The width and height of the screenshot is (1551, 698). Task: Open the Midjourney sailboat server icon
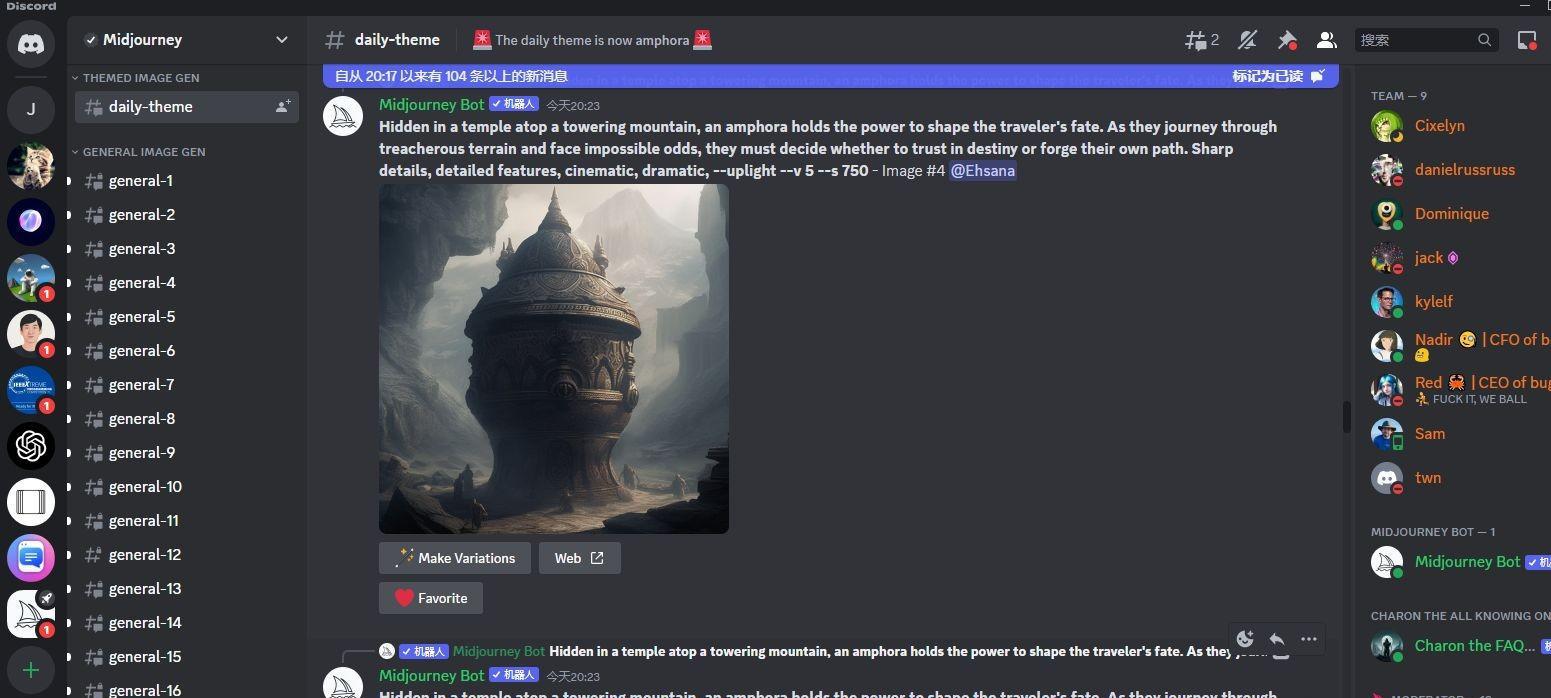click(x=31, y=614)
